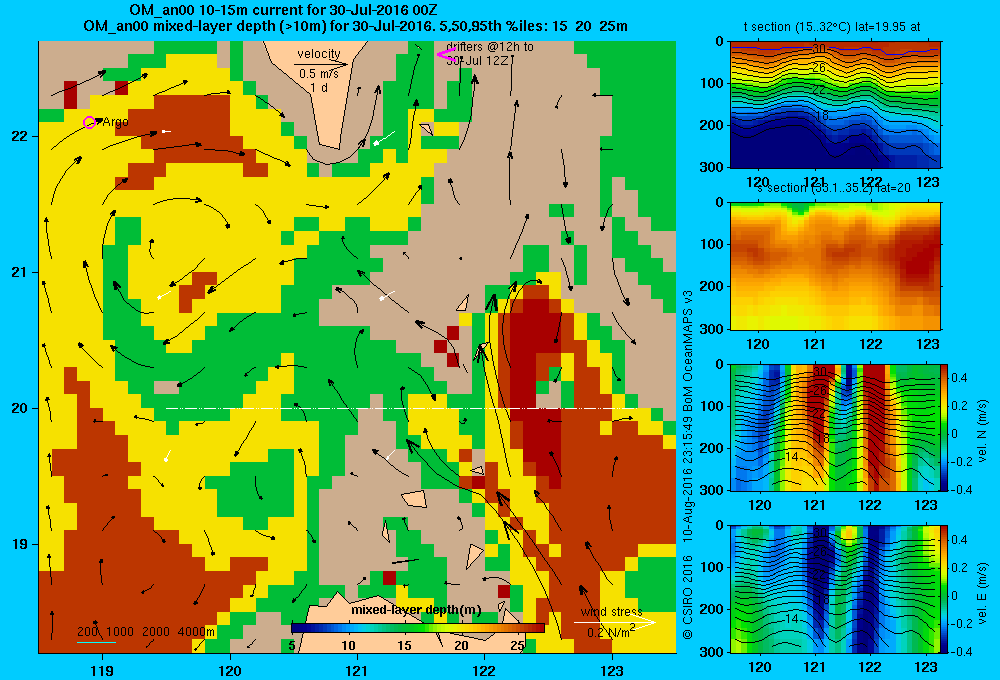The height and width of the screenshot is (680, 1000).
Task: Click the '10' value on the mixed-layer colorbar
Action: [x=348, y=646]
